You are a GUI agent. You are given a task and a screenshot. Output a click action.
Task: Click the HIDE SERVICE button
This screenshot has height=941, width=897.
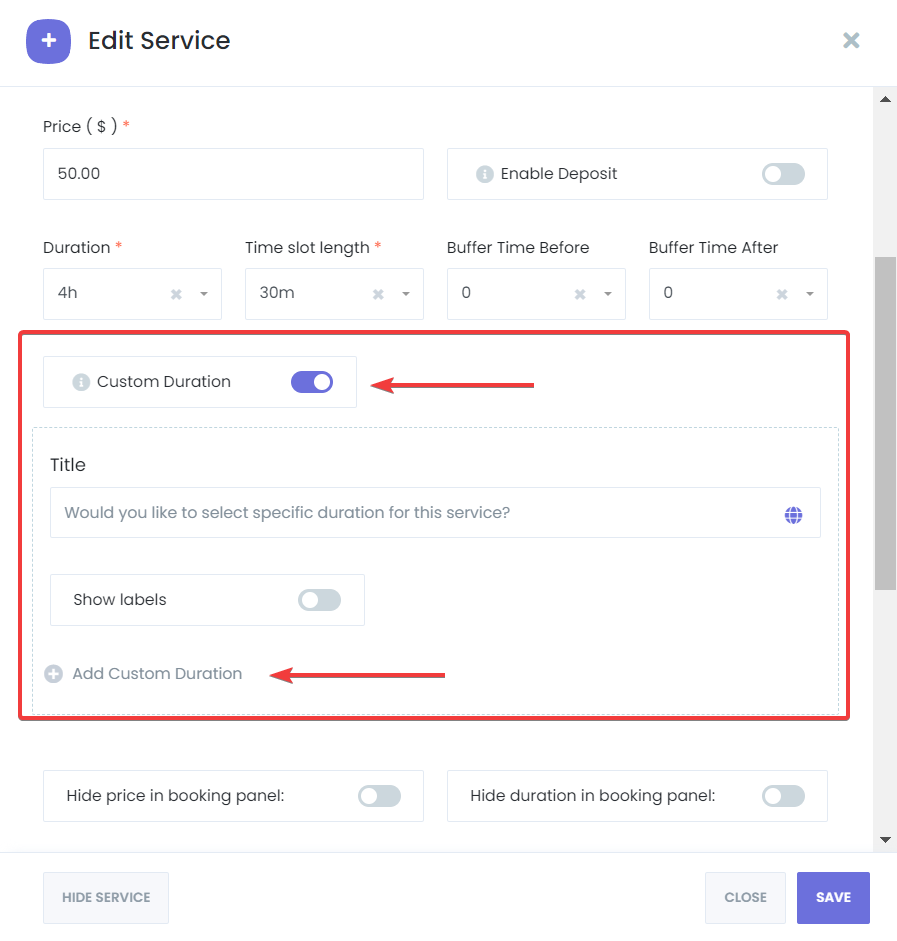(x=105, y=897)
